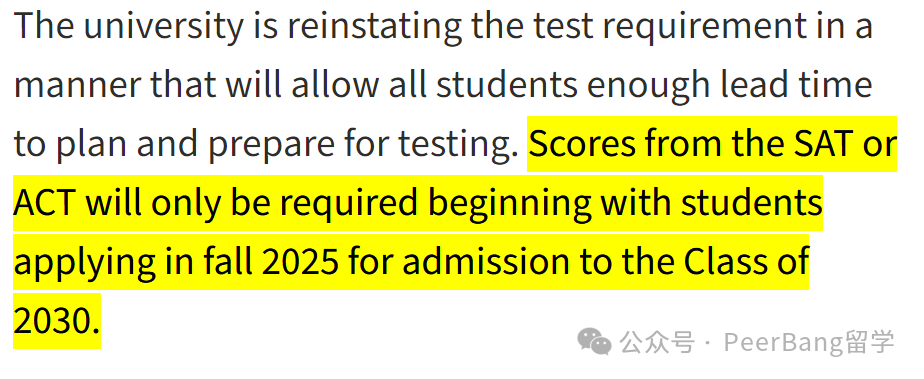Image resolution: width=924 pixels, height=379 pixels.
Task: Click the 公众号 watermark label
Action: pyautogui.click(x=657, y=342)
